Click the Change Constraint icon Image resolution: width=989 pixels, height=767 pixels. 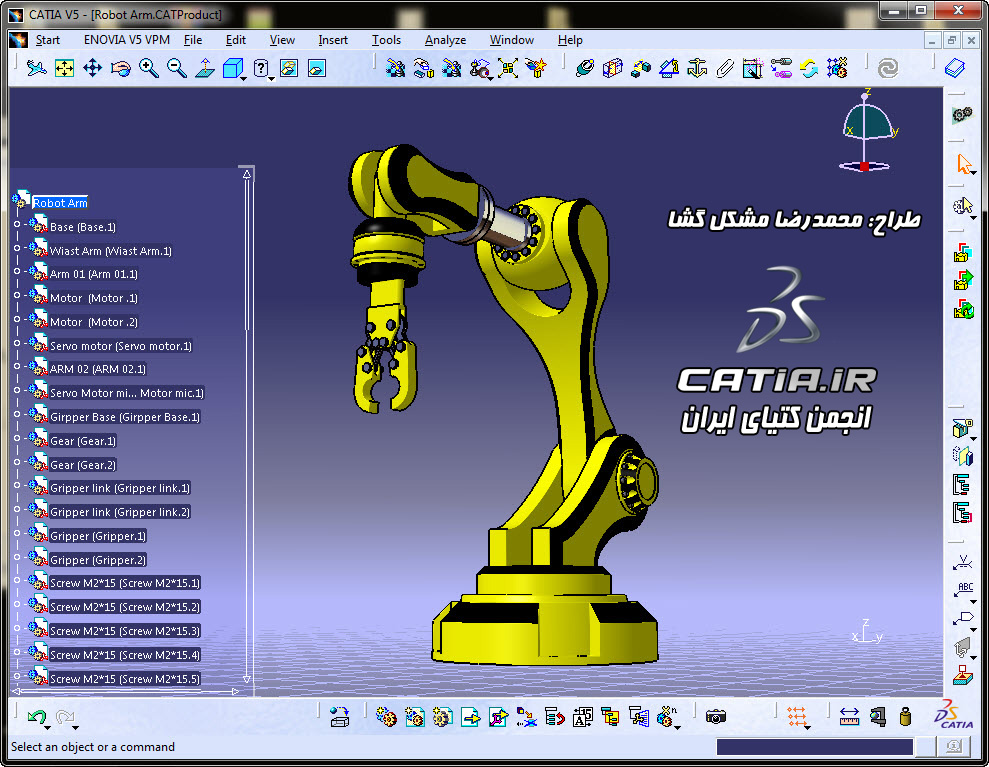click(809, 67)
